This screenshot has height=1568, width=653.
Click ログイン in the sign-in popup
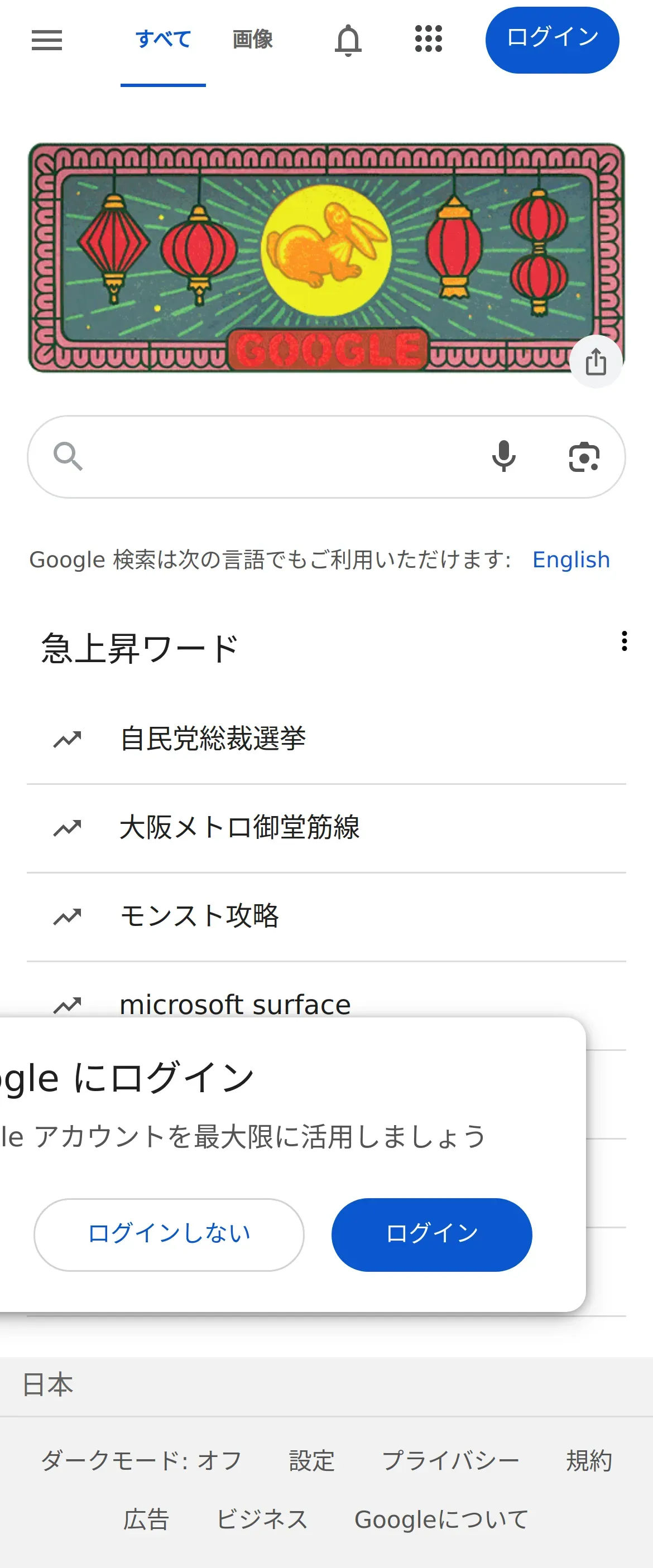pos(431,1234)
